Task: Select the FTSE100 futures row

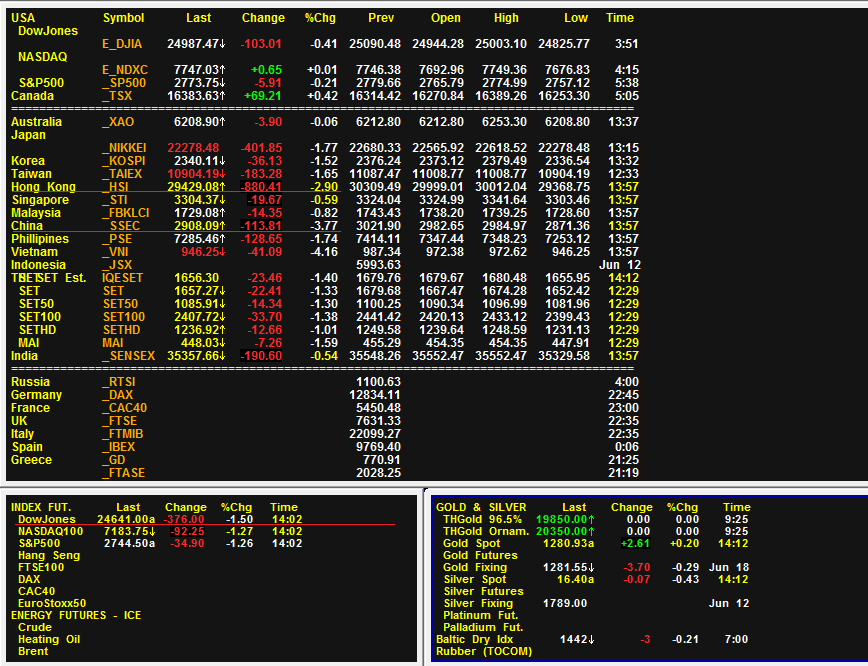Action: (x=41, y=567)
